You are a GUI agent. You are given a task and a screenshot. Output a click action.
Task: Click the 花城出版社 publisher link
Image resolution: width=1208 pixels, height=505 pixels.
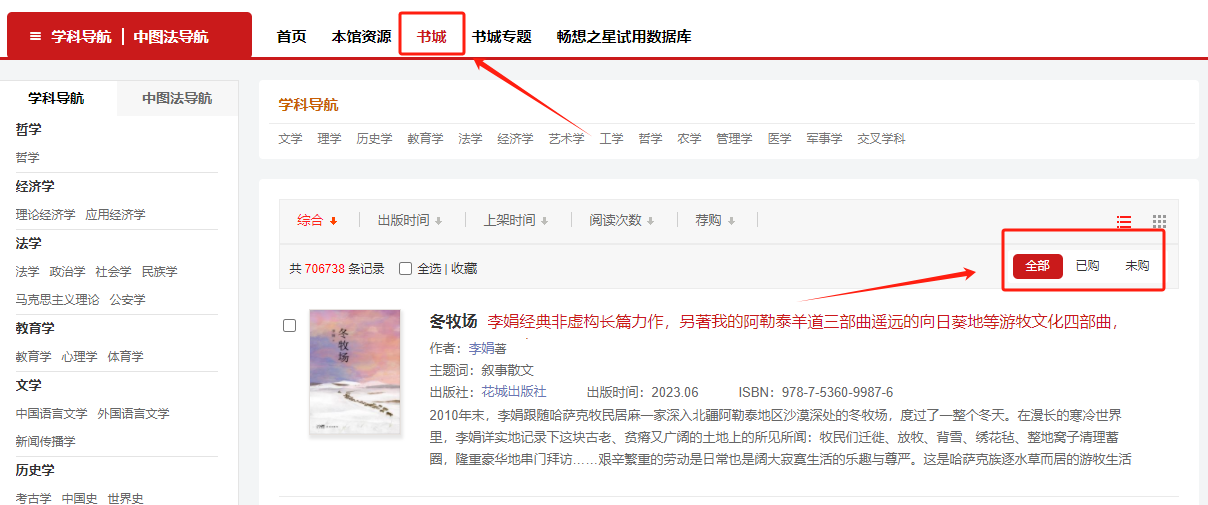pyautogui.click(x=514, y=392)
